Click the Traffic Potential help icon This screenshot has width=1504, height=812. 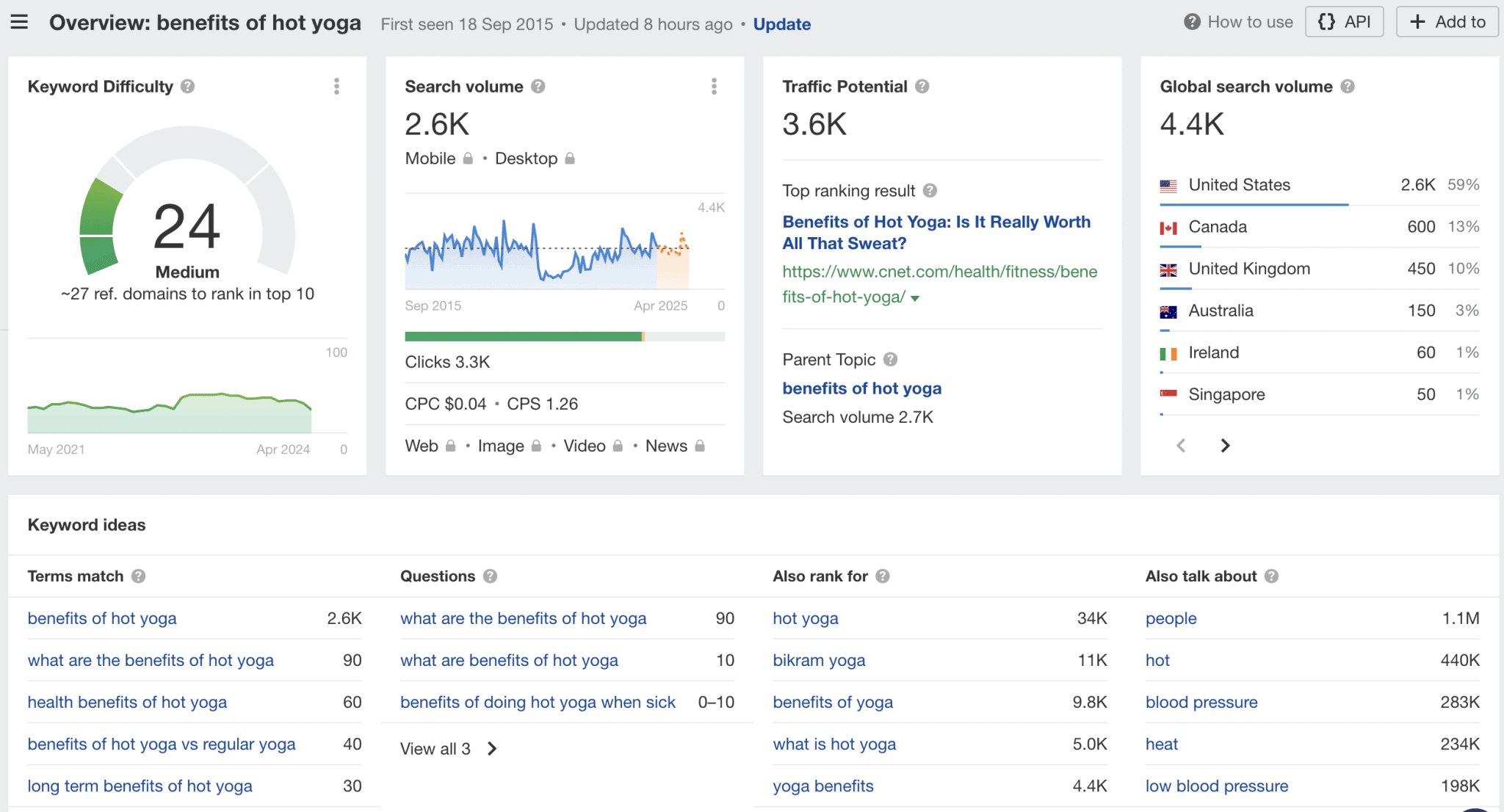point(923,86)
